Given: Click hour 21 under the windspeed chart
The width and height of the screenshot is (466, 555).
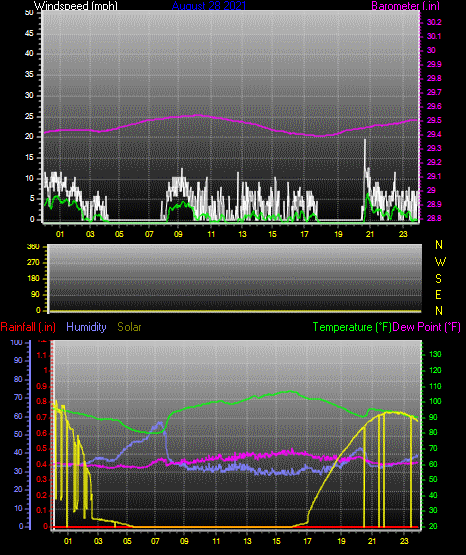Looking at the screenshot, I should coord(370,234).
